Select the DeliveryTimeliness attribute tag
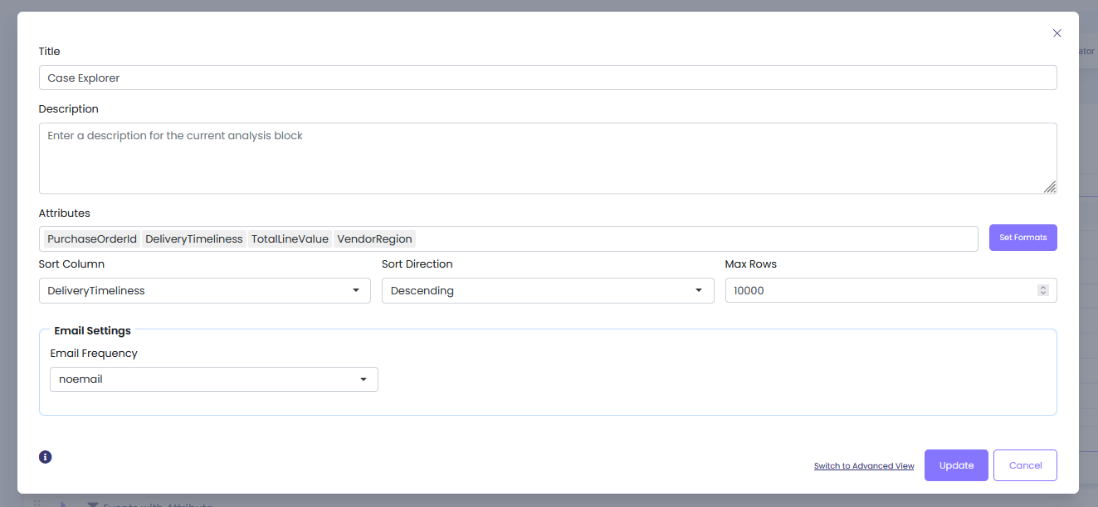 [194, 239]
